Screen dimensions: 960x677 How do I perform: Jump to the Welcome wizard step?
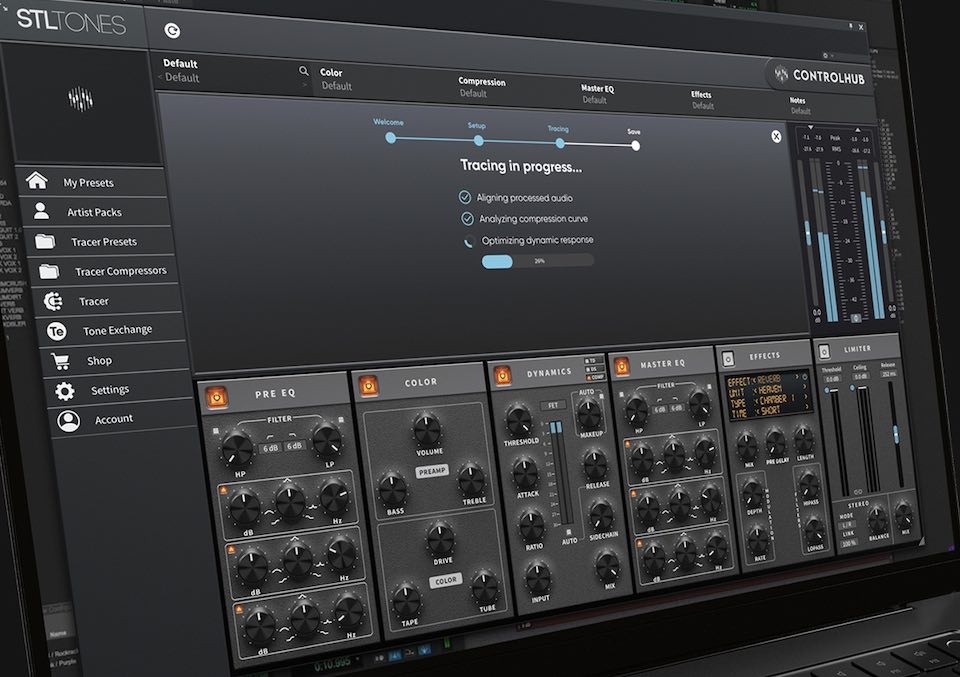click(390, 138)
